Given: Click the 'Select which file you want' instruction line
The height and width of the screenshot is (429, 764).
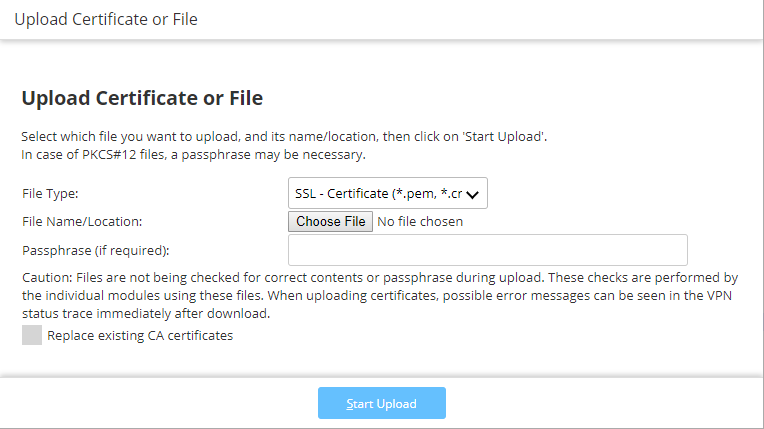Looking at the screenshot, I should [x=284, y=136].
